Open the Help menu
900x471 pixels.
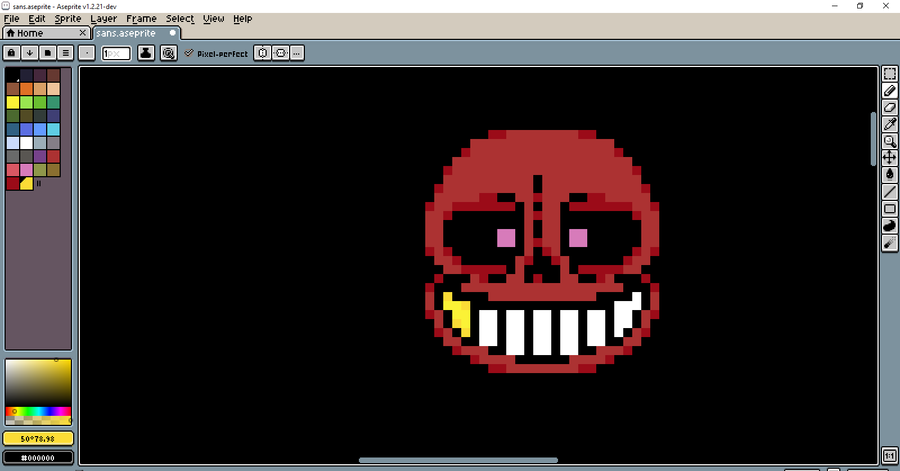pyautogui.click(x=242, y=19)
